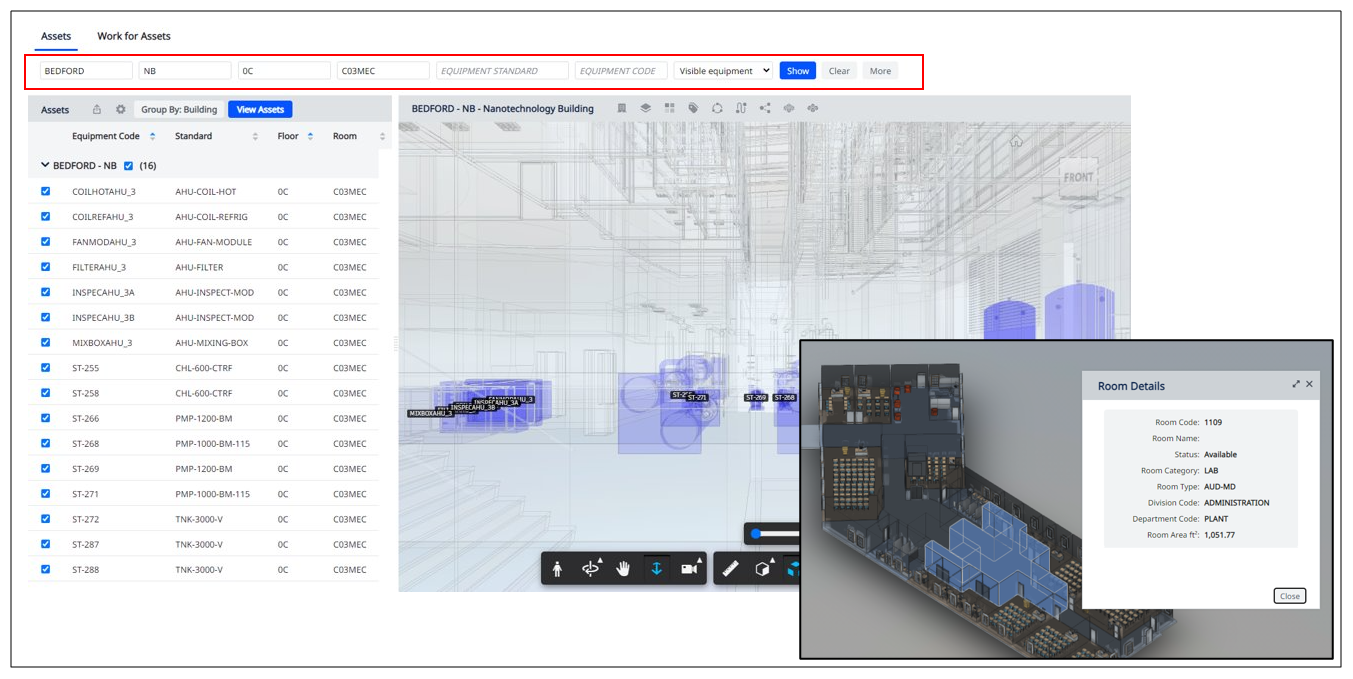1353x679 pixels.
Task: Select the measure ruler tool
Action: (x=731, y=569)
